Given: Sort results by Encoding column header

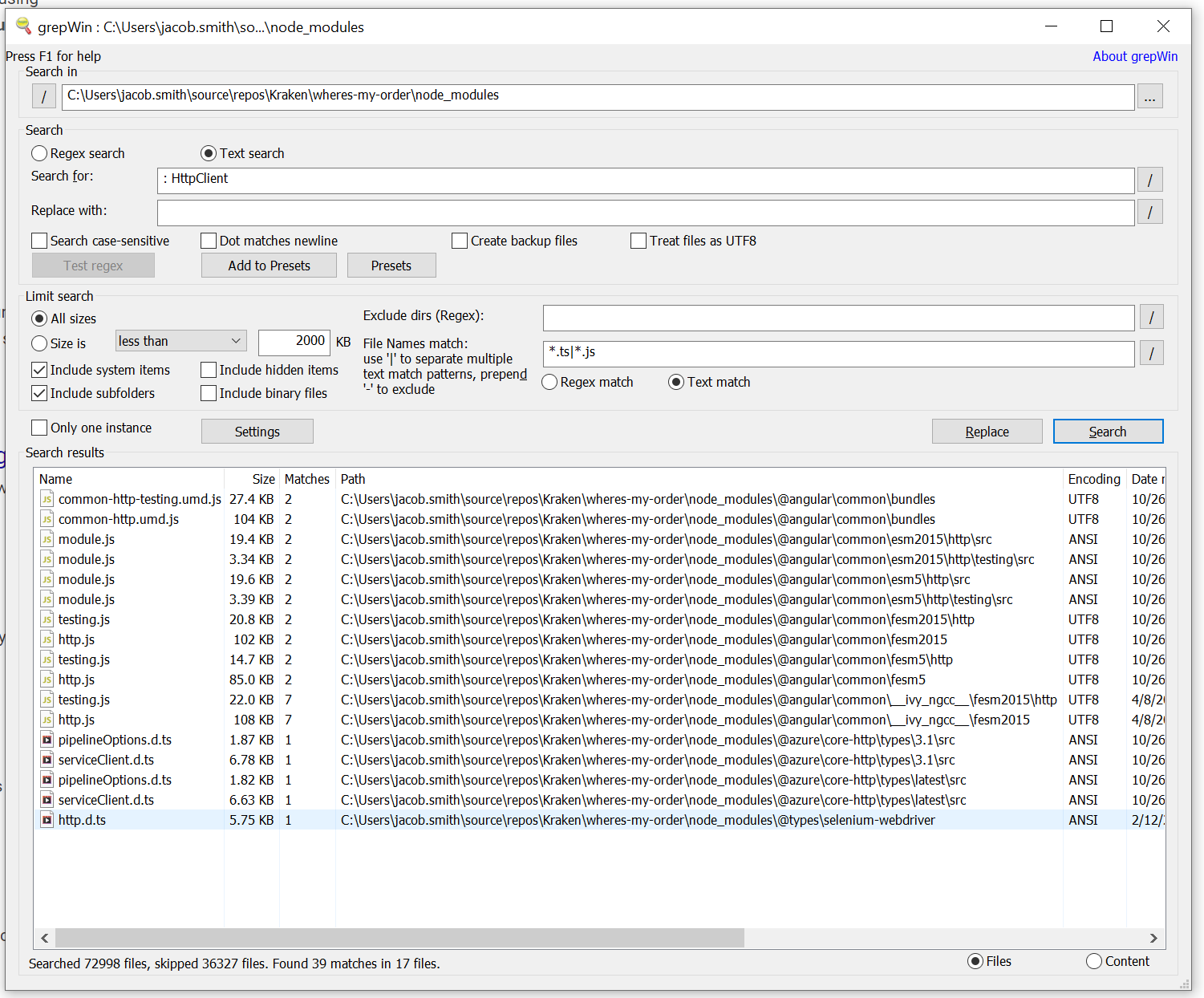Looking at the screenshot, I should click(1094, 479).
